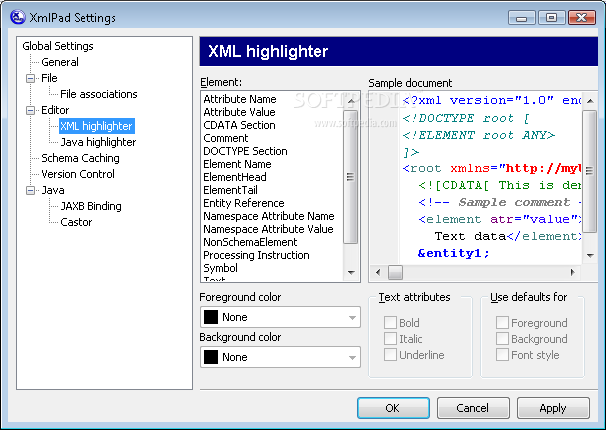Viewport: 606px width, 430px height.
Task: Select Namespace Attribute Value element
Action: pyautogui.click(x=268, y=229)
